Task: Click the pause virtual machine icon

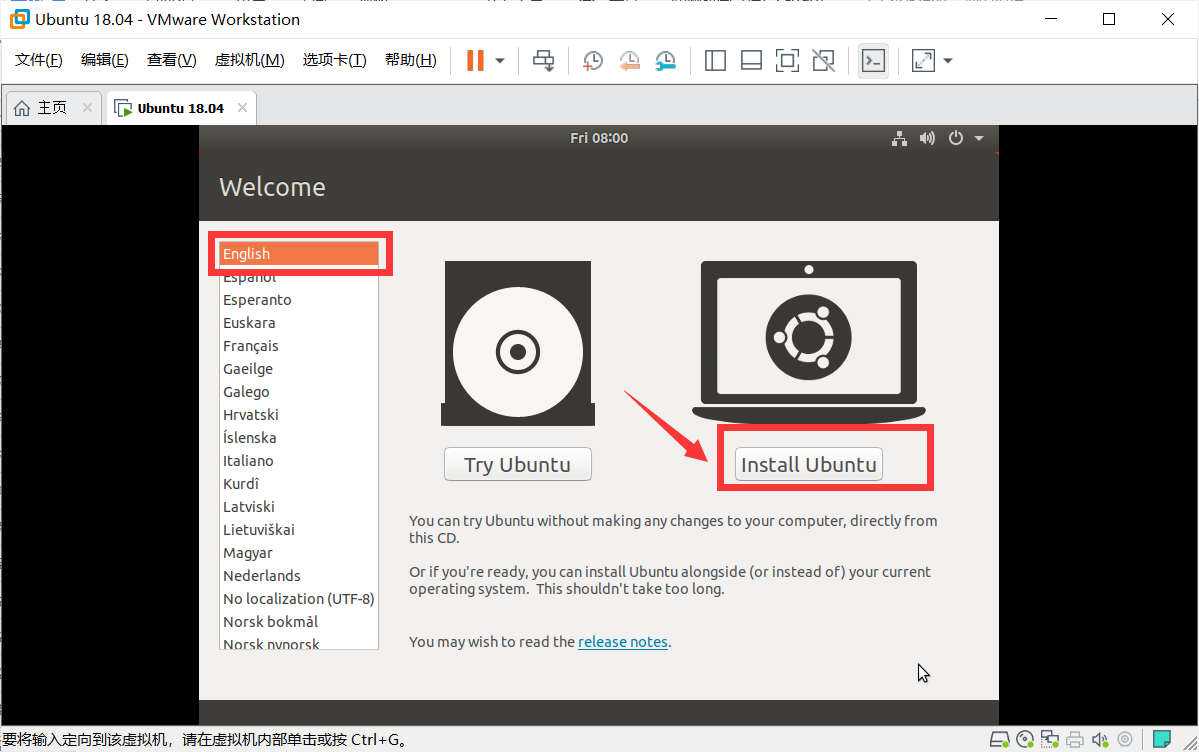Action: click(475, 60)
